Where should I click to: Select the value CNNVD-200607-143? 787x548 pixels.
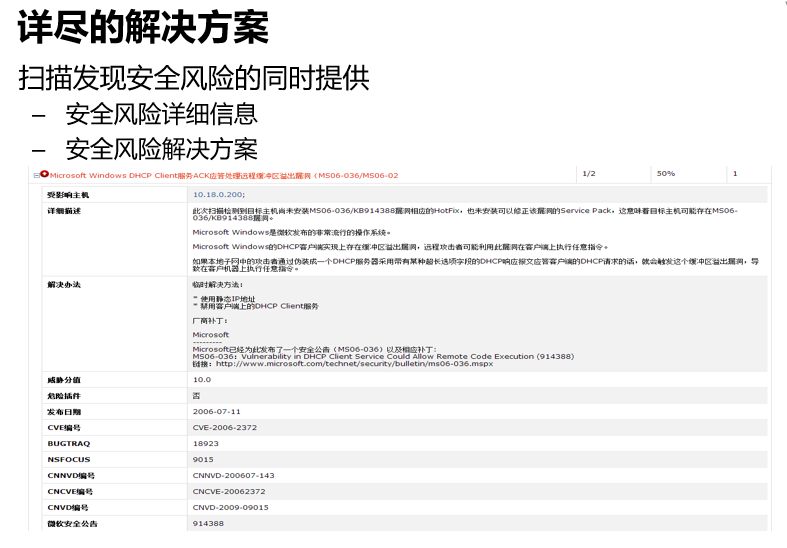pos(233,476)
